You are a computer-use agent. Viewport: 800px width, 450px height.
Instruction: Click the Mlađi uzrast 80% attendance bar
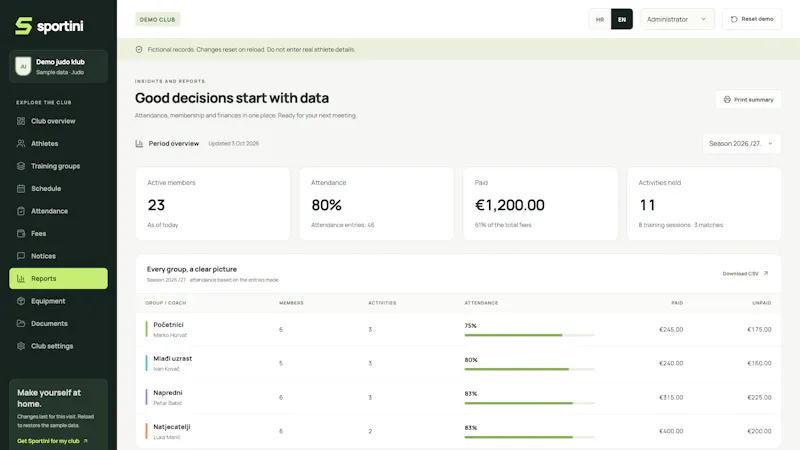click(529, 369)
